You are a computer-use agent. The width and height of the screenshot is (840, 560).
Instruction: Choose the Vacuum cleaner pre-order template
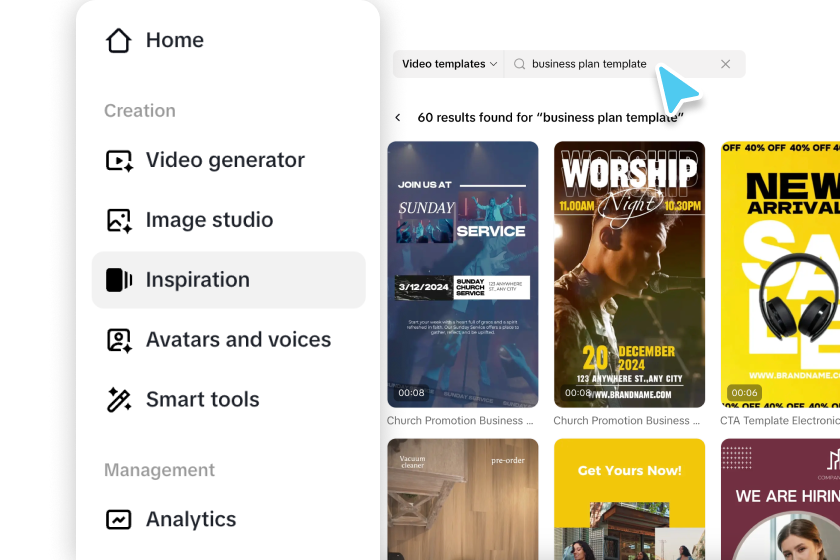tap(463, 499)
